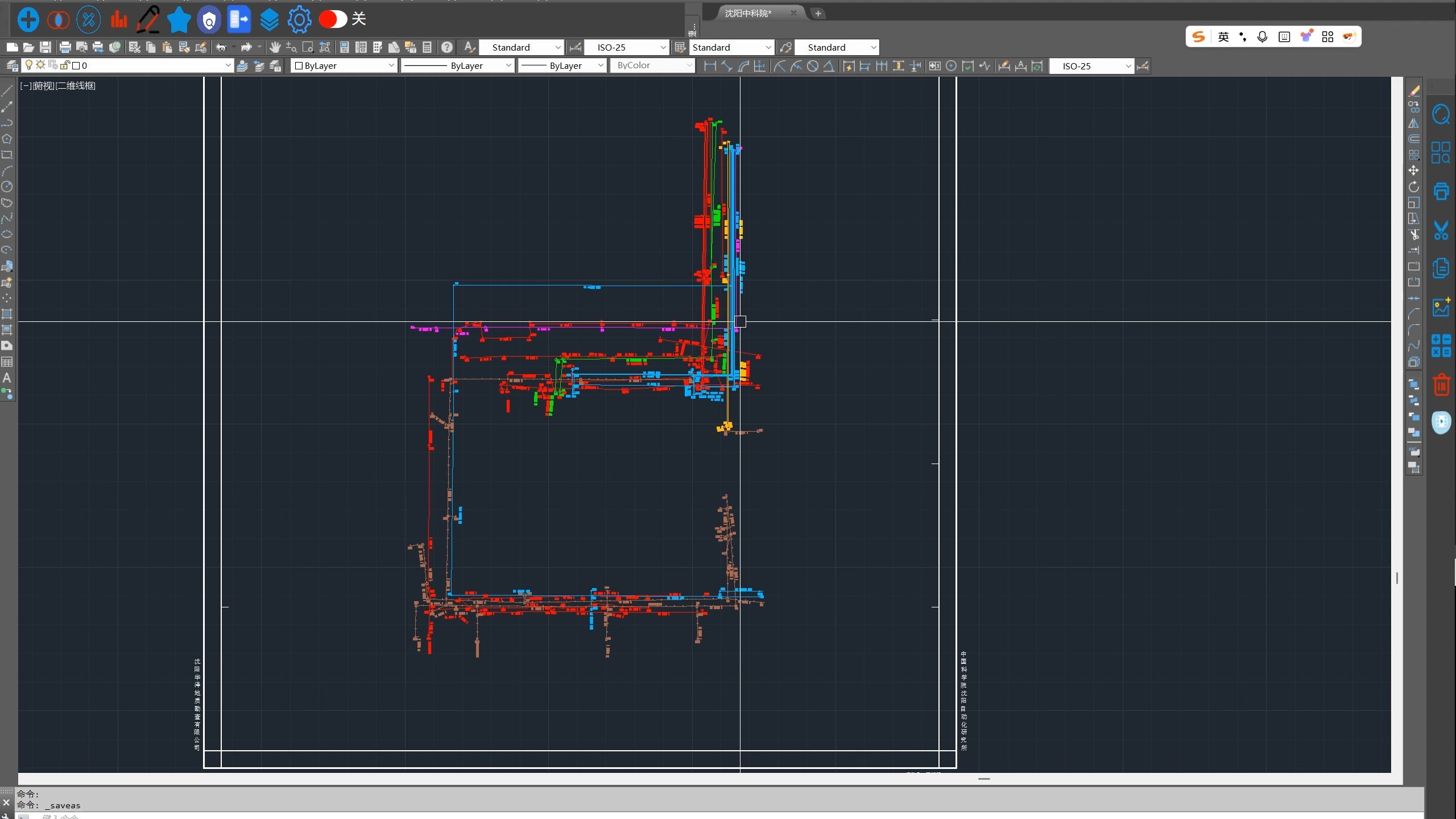This screenshot has height=819, width=1456.
Task: Select the Diameter dimension tool
Action: (813, 66)
